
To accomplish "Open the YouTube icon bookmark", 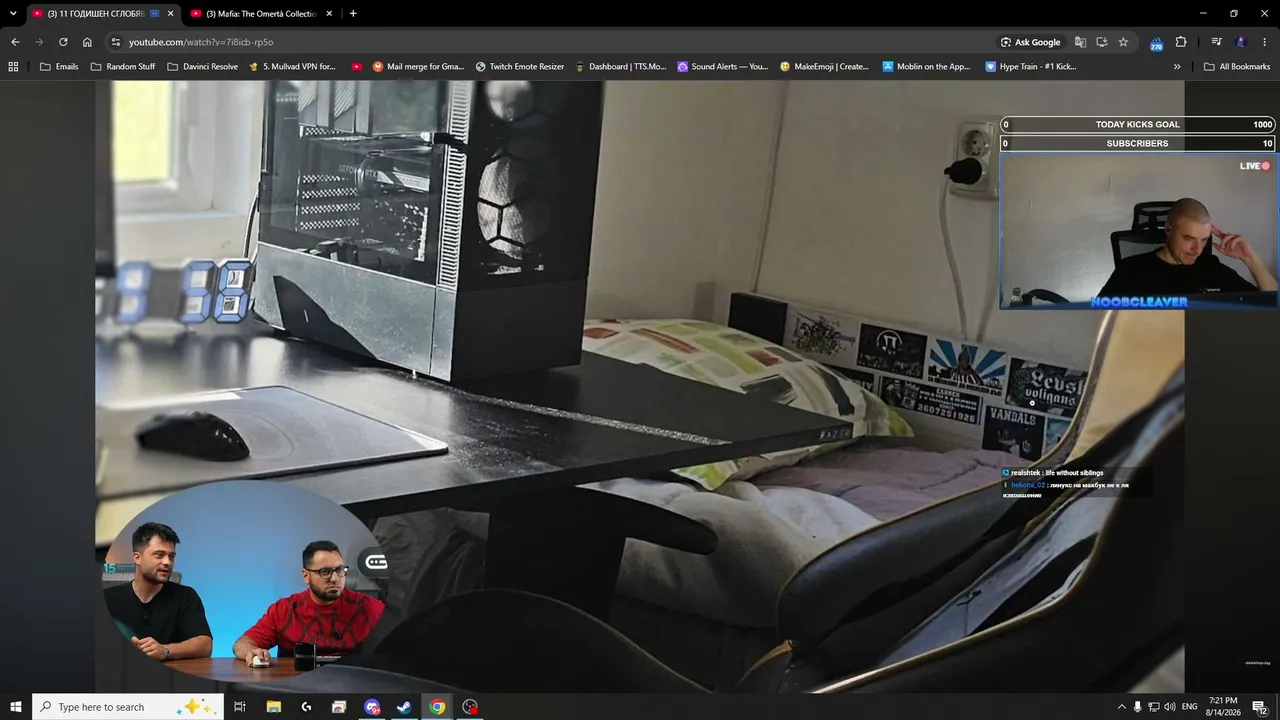I will 357,67.
